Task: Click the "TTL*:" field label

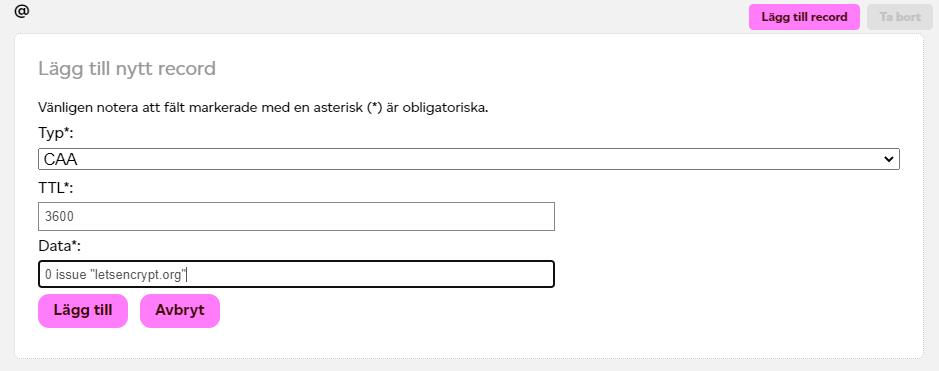Action: [55, 188]
